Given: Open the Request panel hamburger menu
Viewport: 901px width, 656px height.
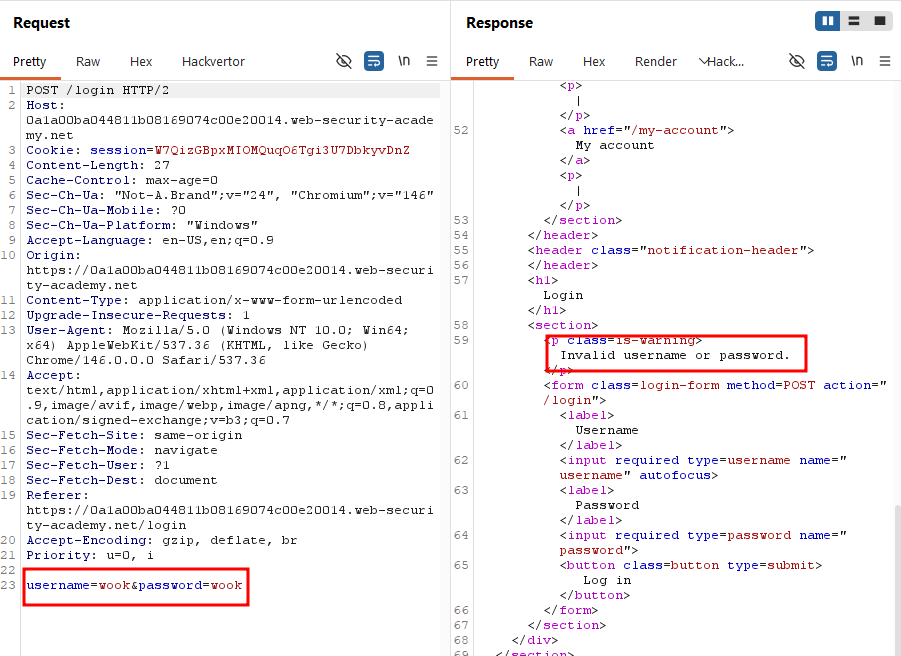Looking at the screenshot, I should tap(432, 61).
